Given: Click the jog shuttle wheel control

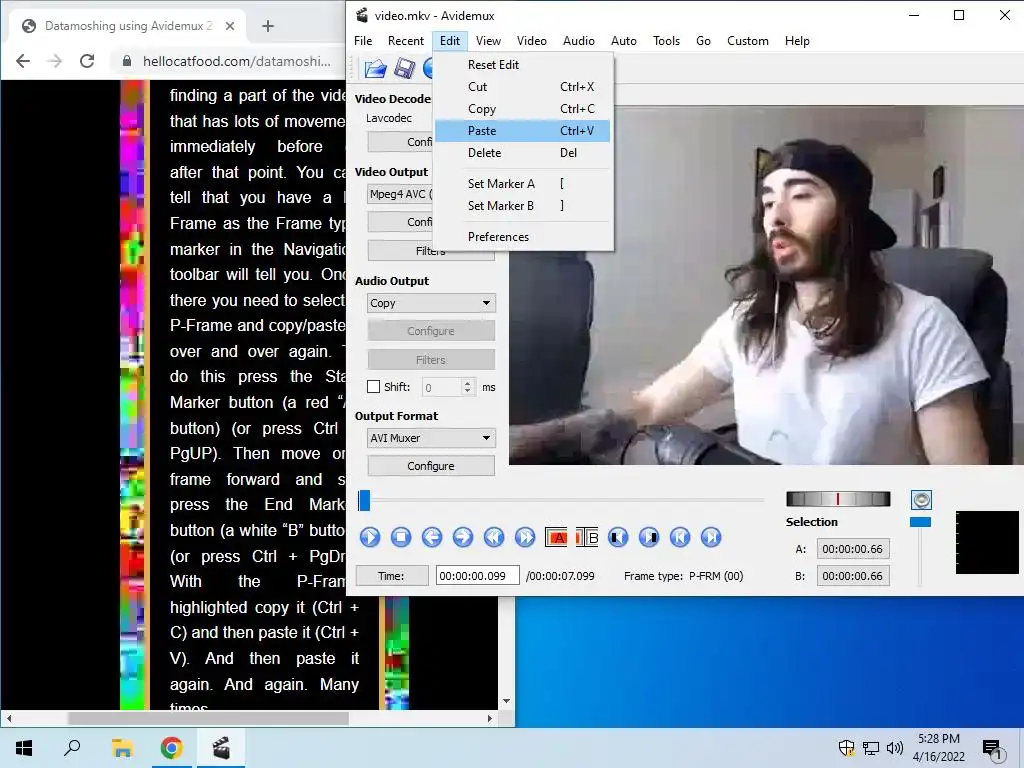Looking at the screenshot, I should 838,499.
